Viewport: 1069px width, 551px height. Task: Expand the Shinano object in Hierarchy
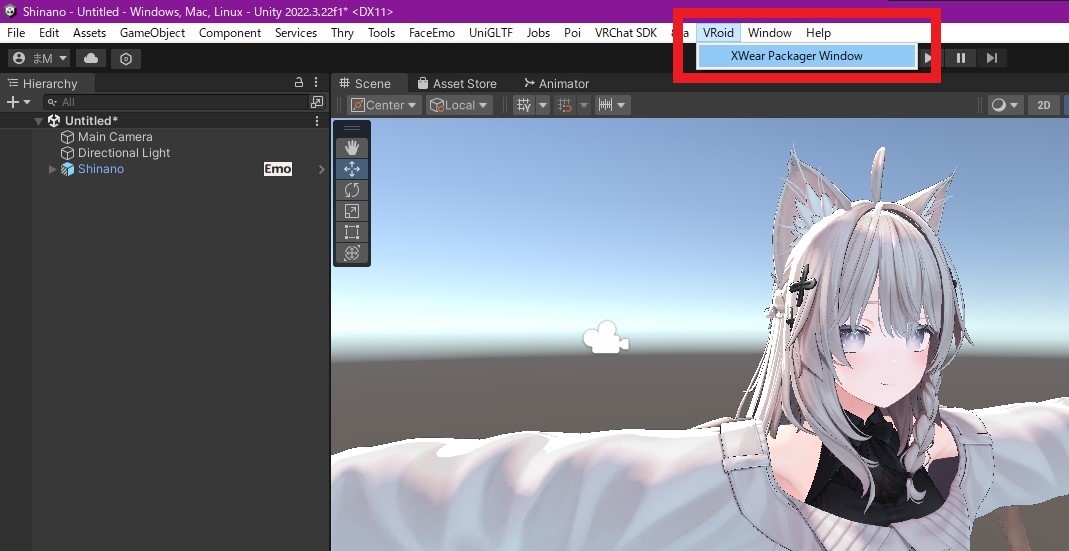click(x=52, y=169)
